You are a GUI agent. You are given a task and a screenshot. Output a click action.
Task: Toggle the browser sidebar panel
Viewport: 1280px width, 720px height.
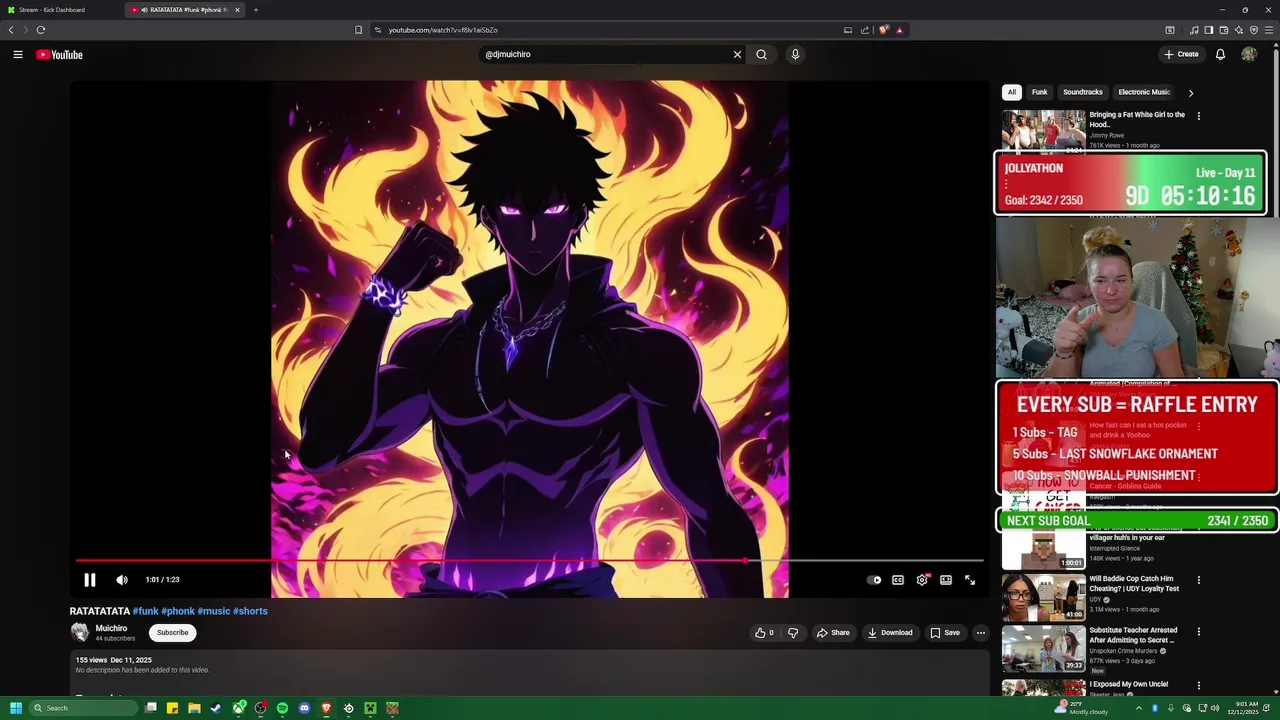point(1209,30)
